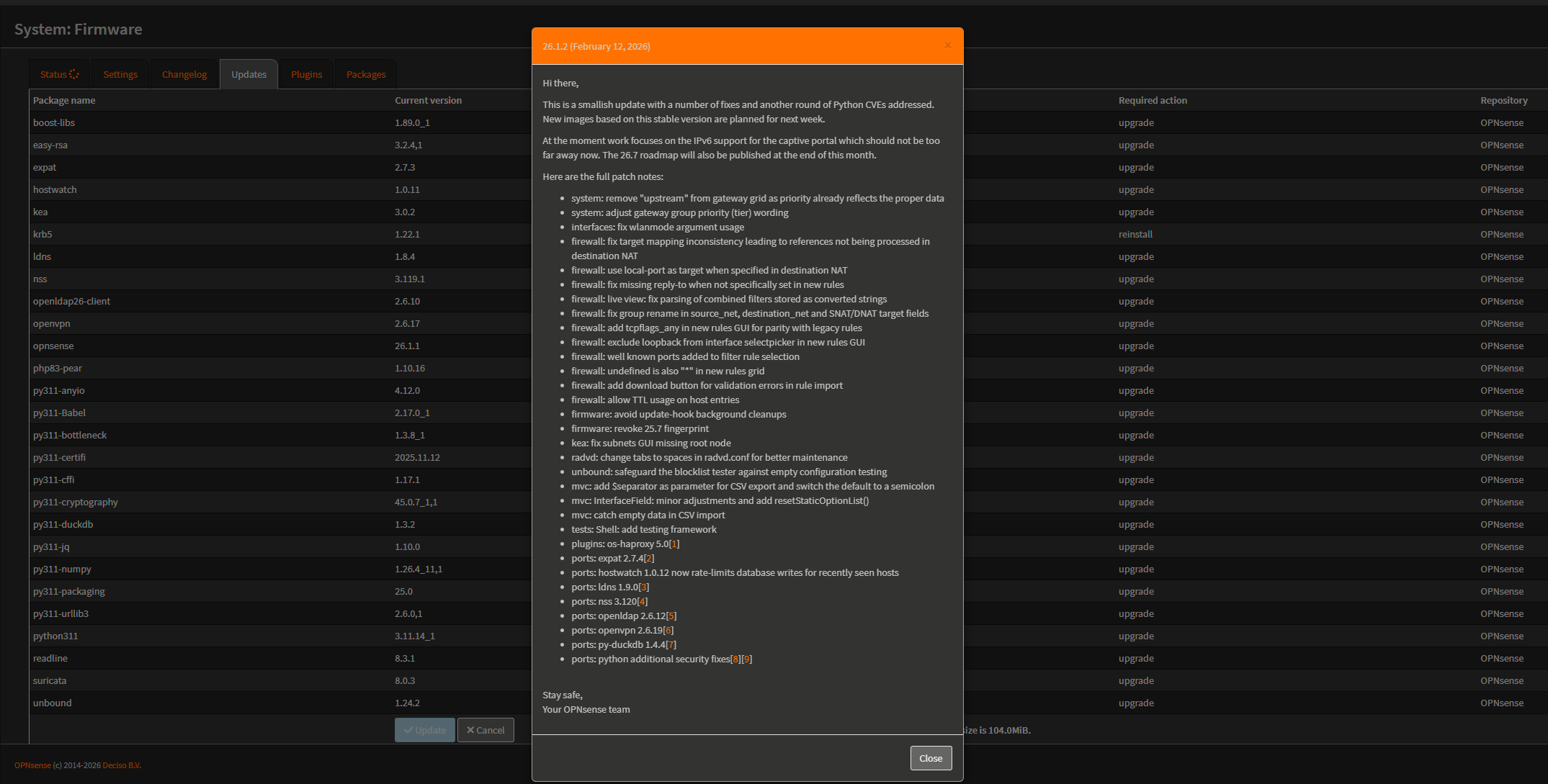The image size is (1548, 784).
Task: Click the py311-Babel package name
Action: pyautogui.click(x=59, y=413)
